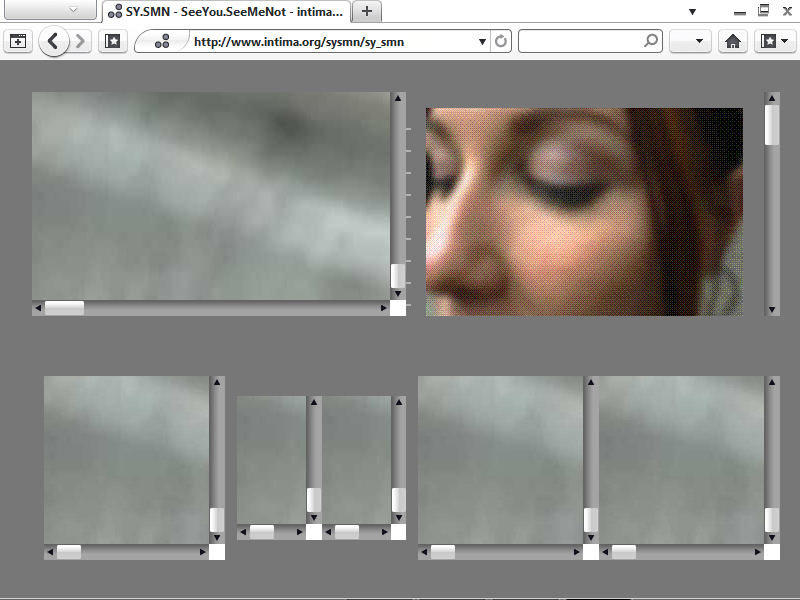This screenshot has height=600, width=800.
Task: Click the magnifier search icon
Action: pos(651,41)
